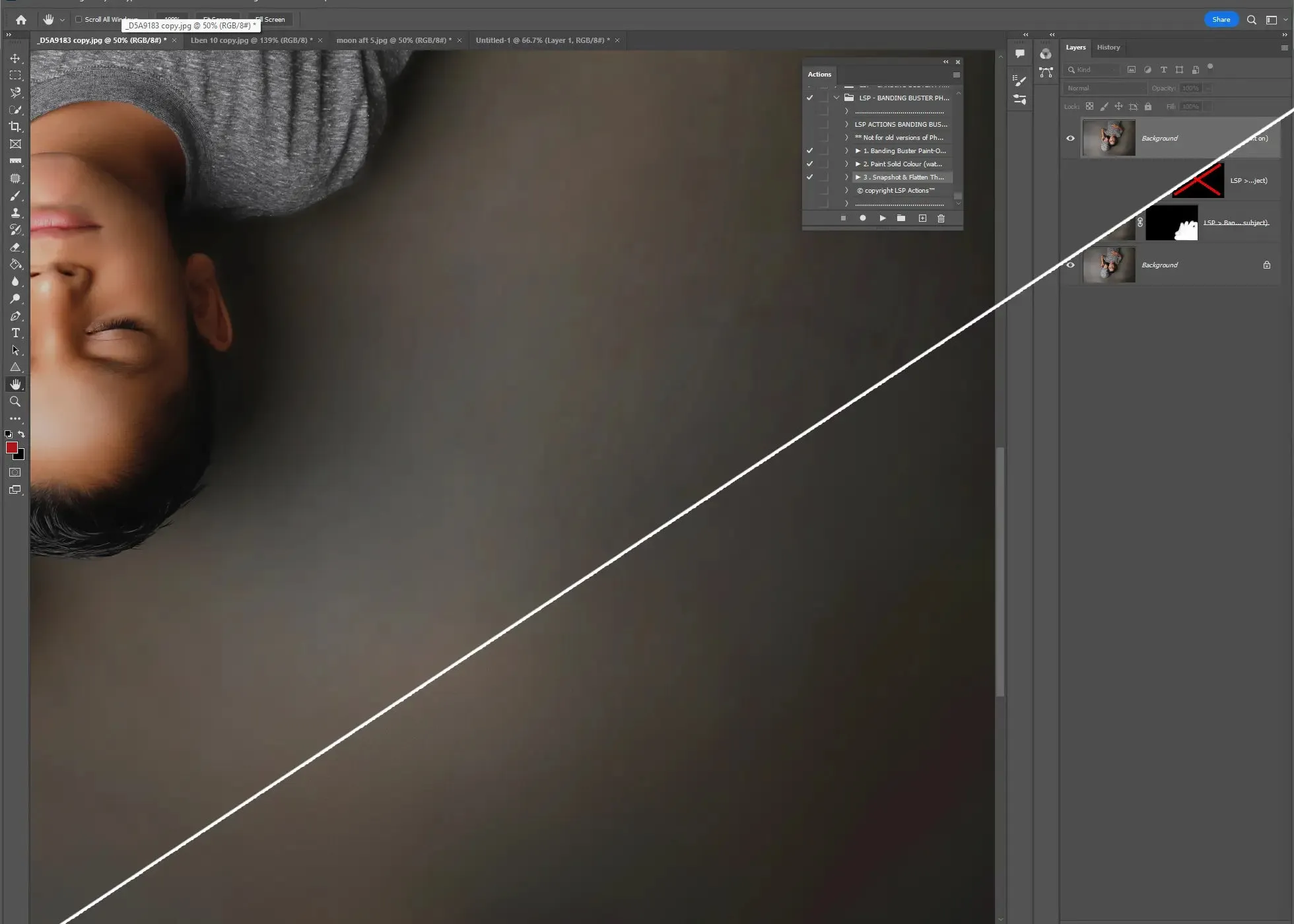Click the Fill Screen button
This screenshot has width=1294, height=924.
click(270, 19)
